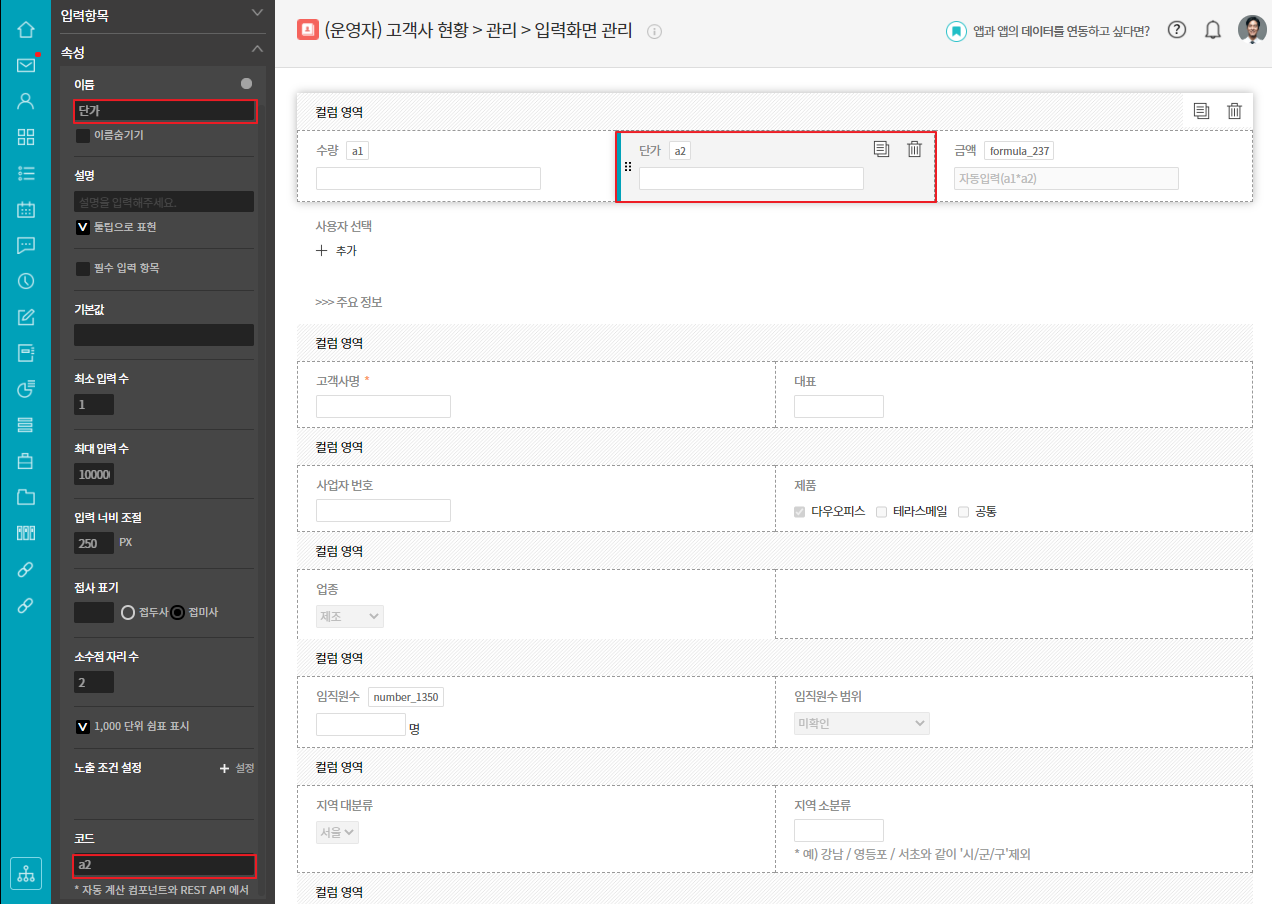Open the Calendar icon in sidebar
This screenshot has width=1272, height=904.
tap(26, 209)
